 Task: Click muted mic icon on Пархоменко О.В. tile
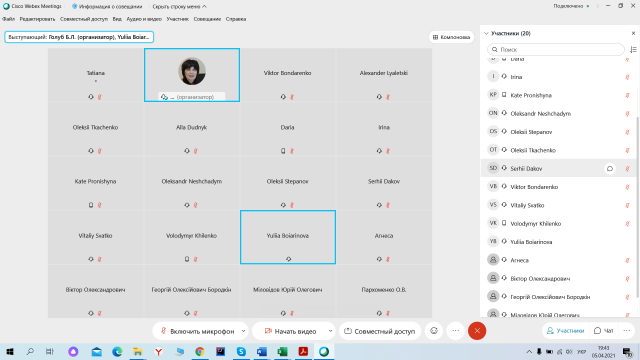[x=388, y=313]
